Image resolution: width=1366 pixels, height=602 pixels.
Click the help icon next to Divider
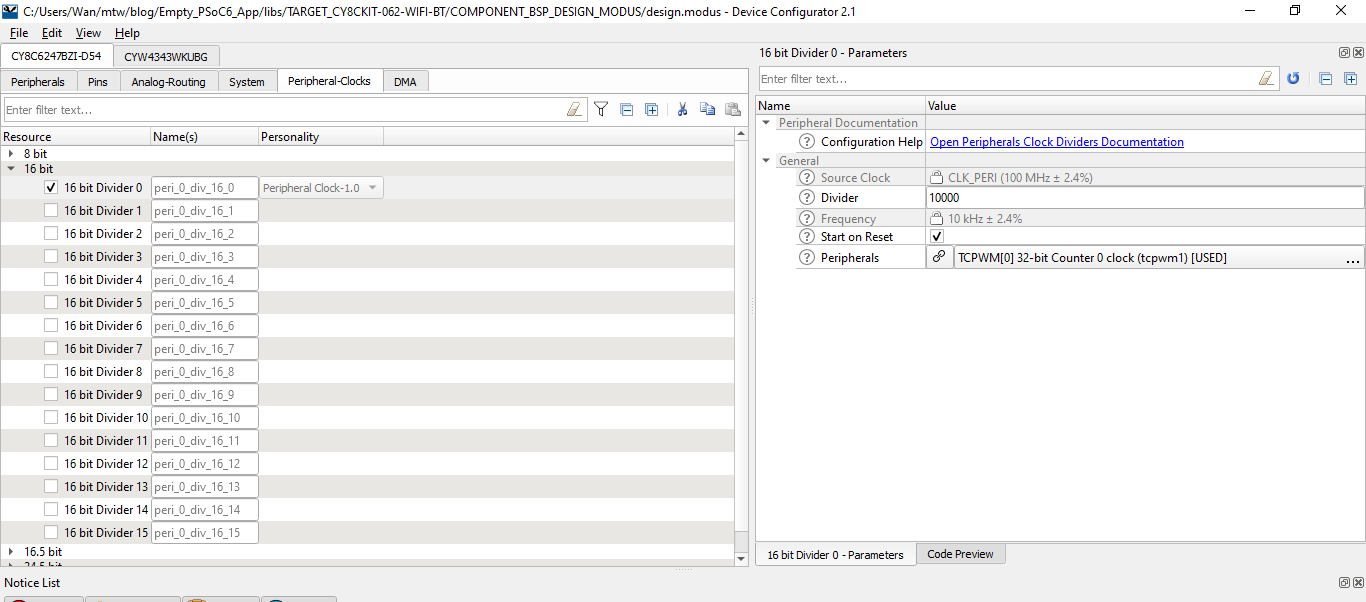(x=807, y=198)
